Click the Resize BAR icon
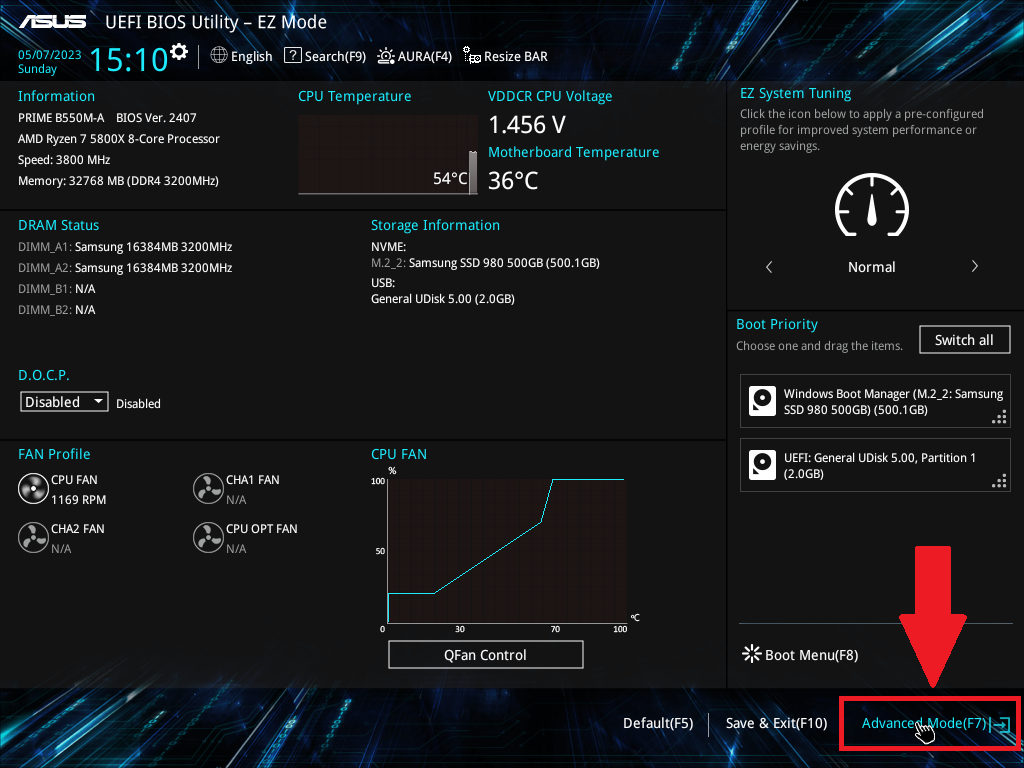The image size is (1024, 768). click(472, 56)
